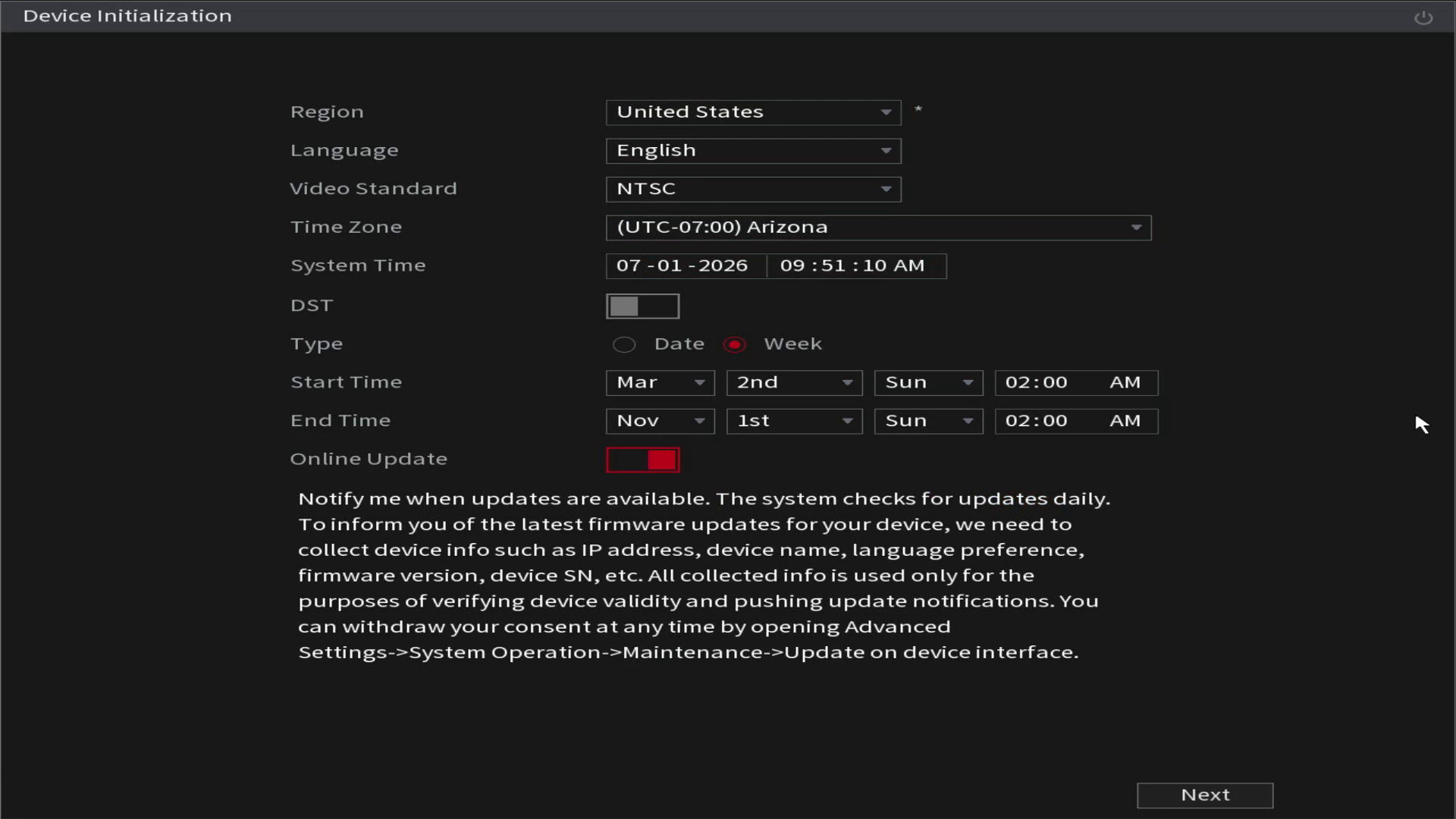Open the Region dropdown showing United States
Viewport: 1456px width, 819px height.
tap(753, 112)
